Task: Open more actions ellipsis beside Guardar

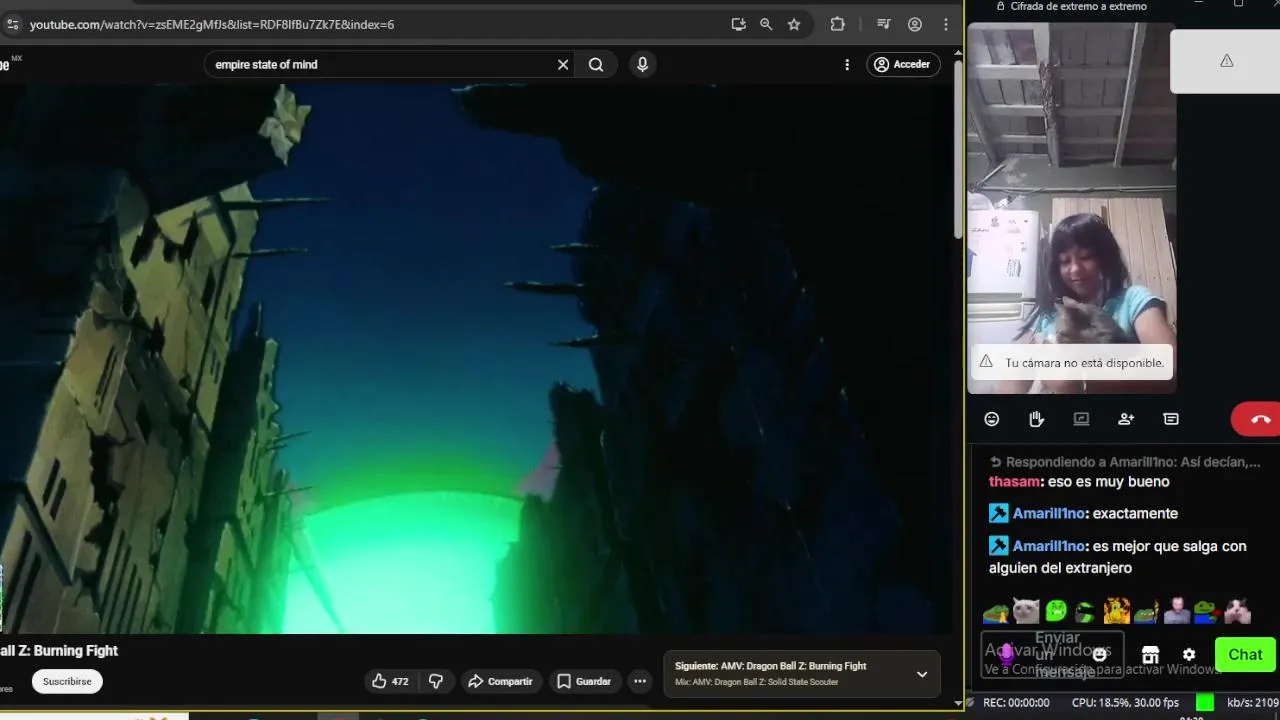Action: (x=640, y=681)
